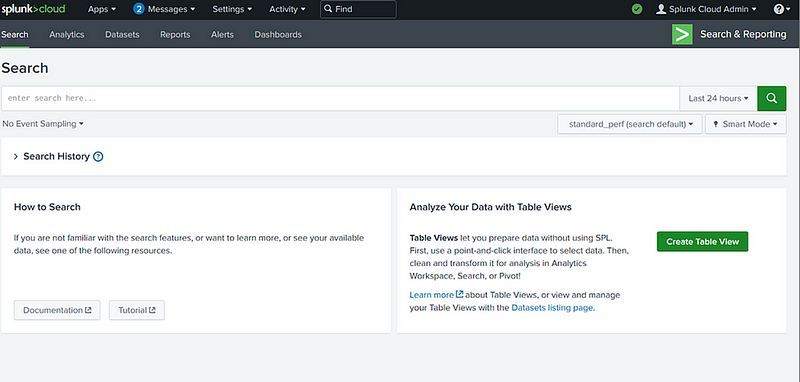Click the Search & Reporting app logo
800x382 pixels.
[x=682, y=34]
